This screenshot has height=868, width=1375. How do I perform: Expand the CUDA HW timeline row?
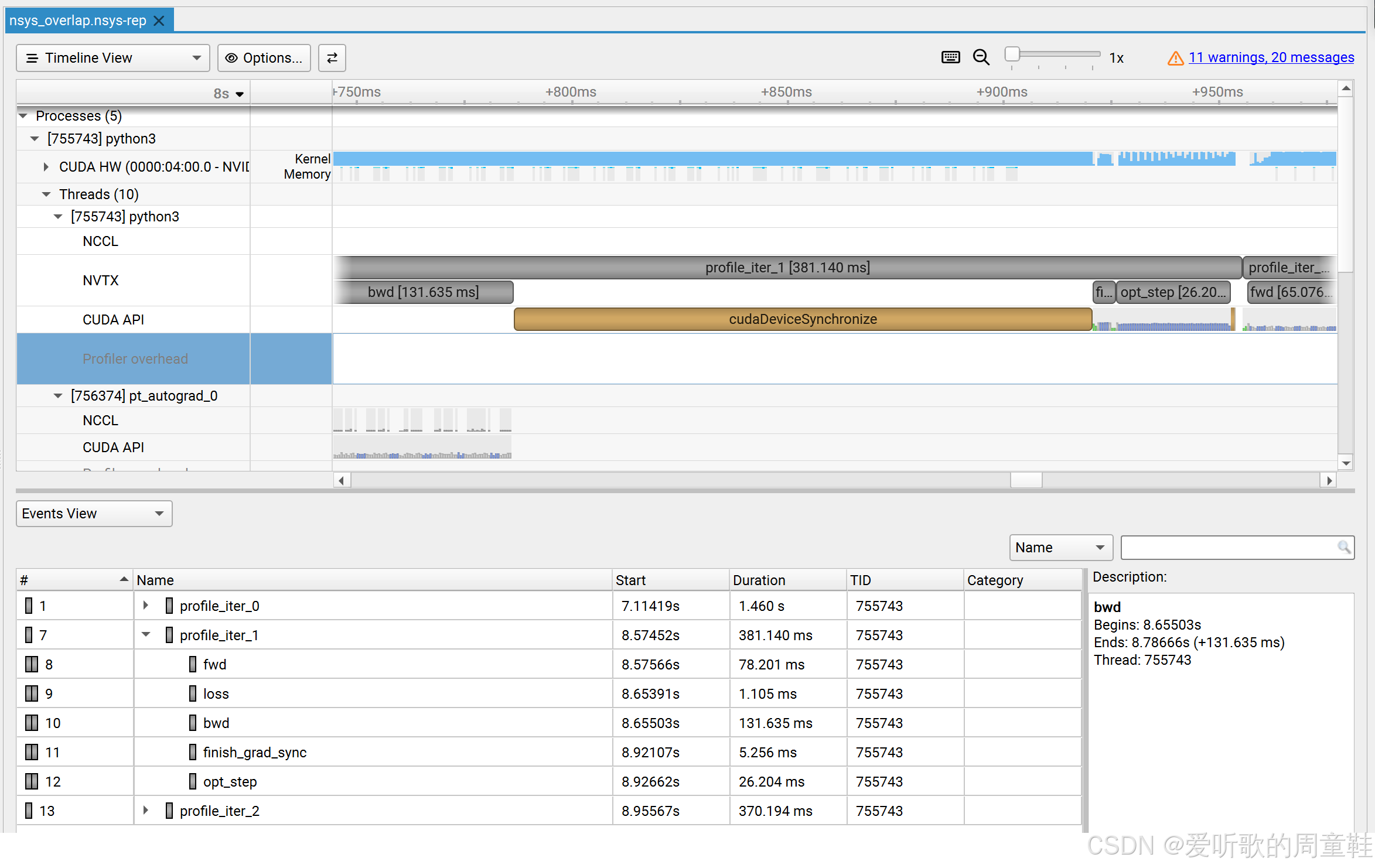coord(46,167)
